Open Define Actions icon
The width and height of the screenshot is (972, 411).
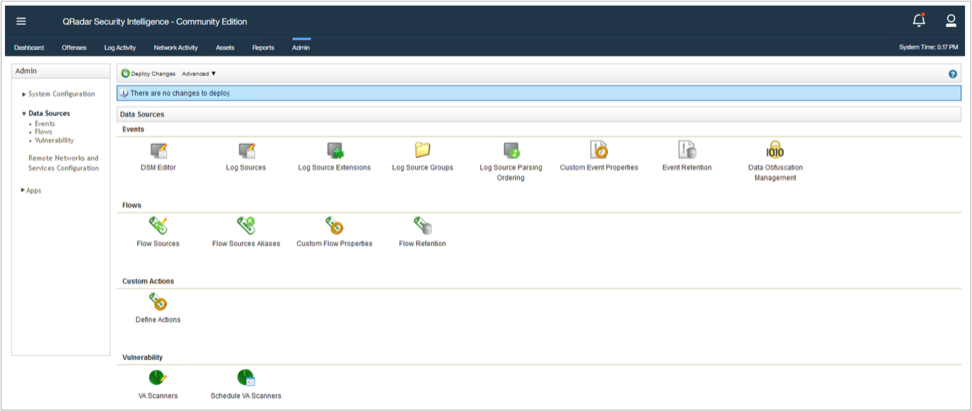tap(157, 302)
